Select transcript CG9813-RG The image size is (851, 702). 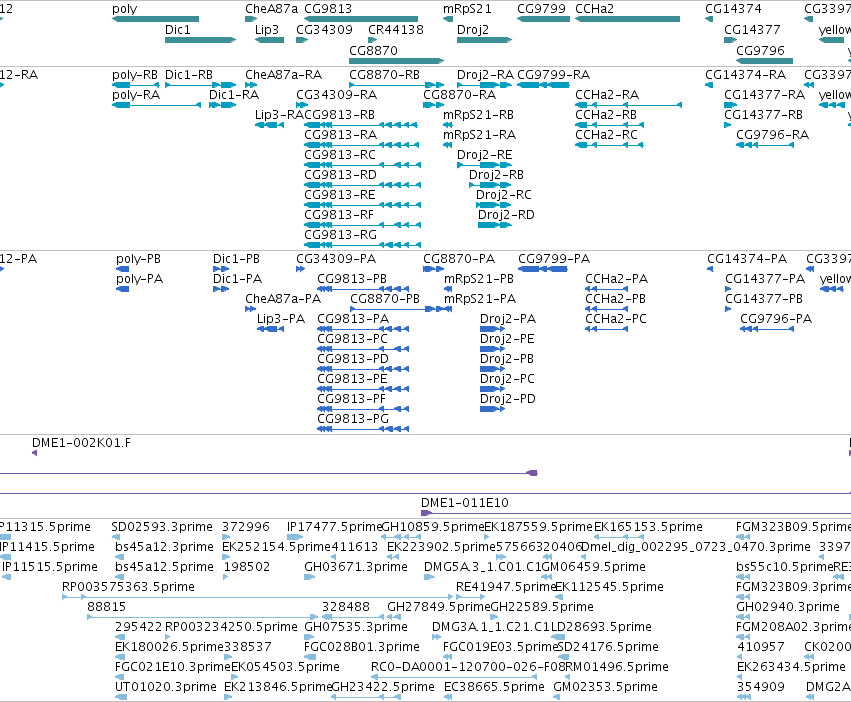363,245
